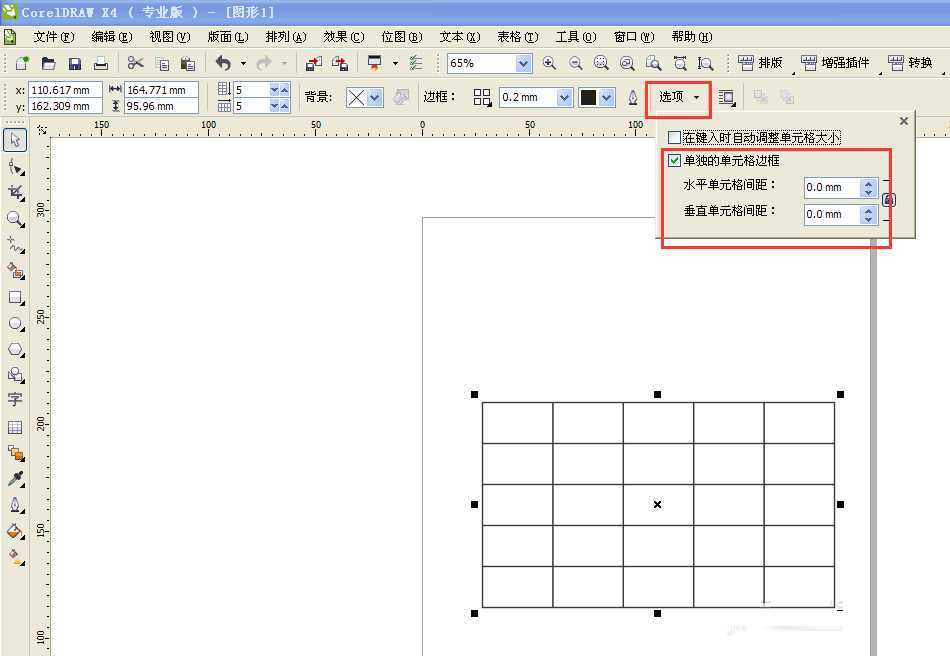
Task: Increase 水平单元格间距 with the stepper
Action: pyautogui.click(x=866, y=183)
